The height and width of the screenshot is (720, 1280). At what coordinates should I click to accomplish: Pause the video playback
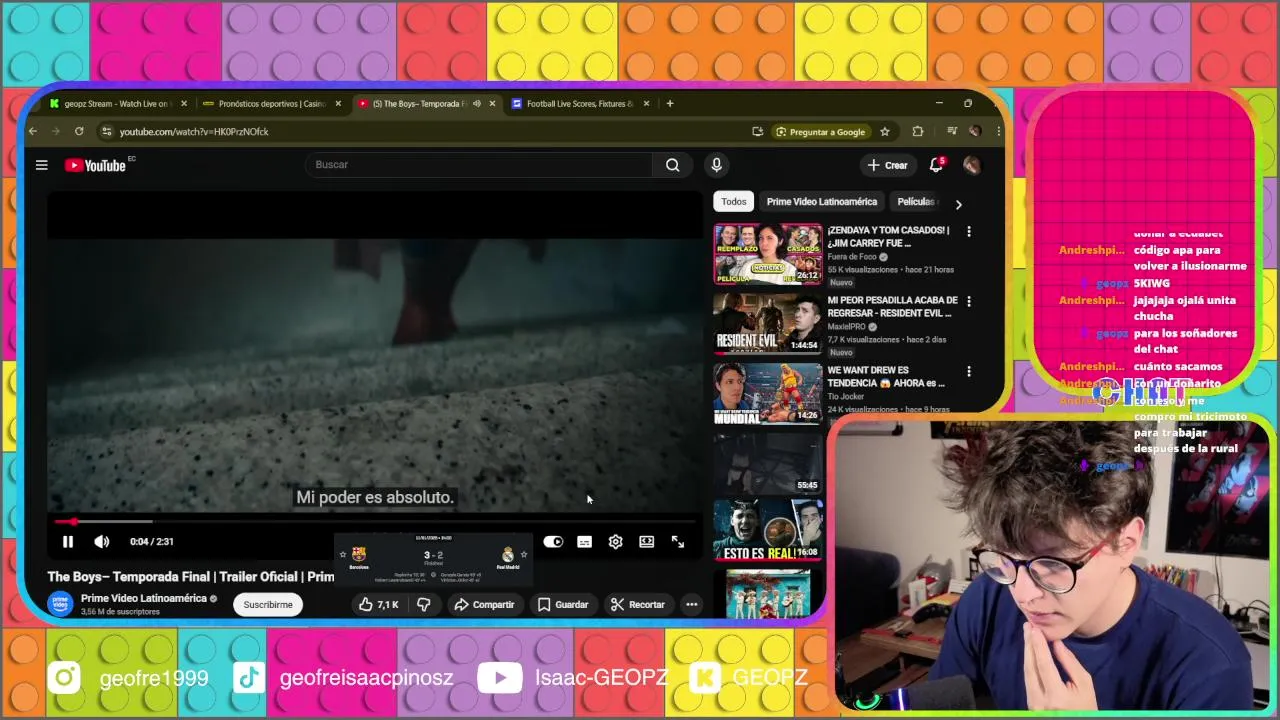click(68, 542)
